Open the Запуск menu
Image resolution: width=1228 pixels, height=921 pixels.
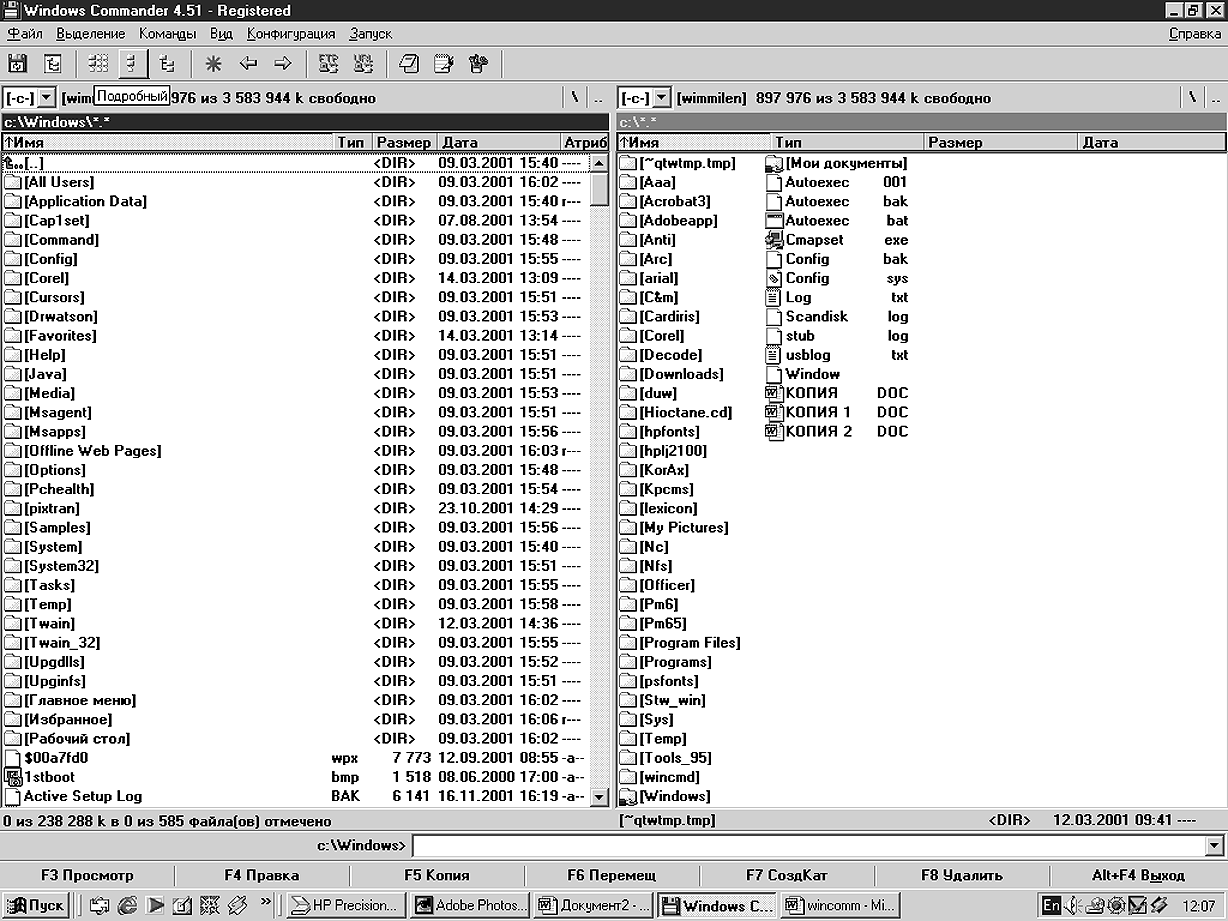point(370,34)
